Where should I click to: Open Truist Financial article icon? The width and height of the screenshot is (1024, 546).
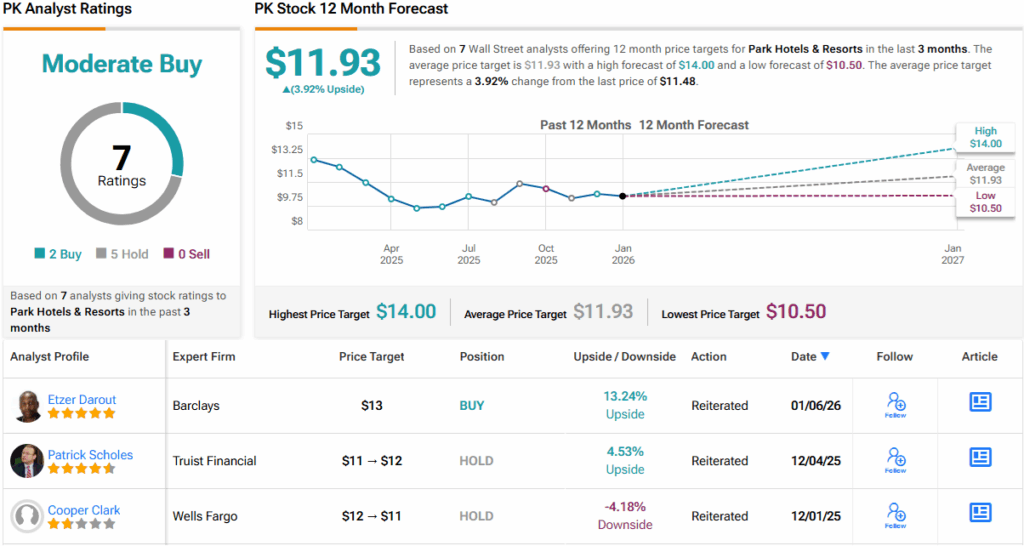980,457
